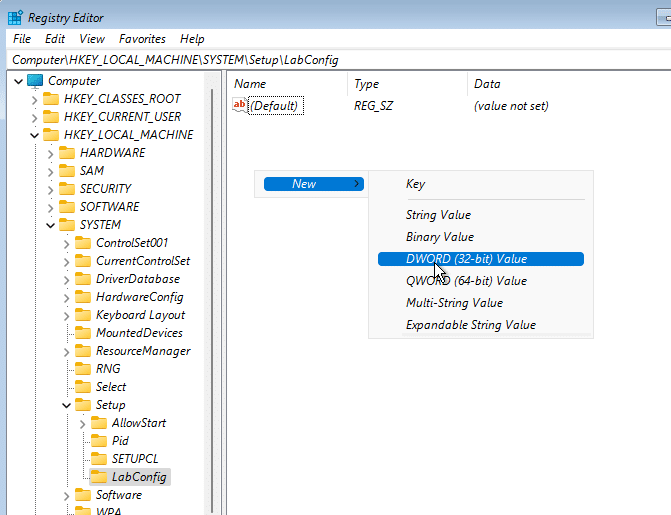This screenshot has width=671, height=515.
Task: Click the ResourceManager folder icon
Action: click(83, 351)
